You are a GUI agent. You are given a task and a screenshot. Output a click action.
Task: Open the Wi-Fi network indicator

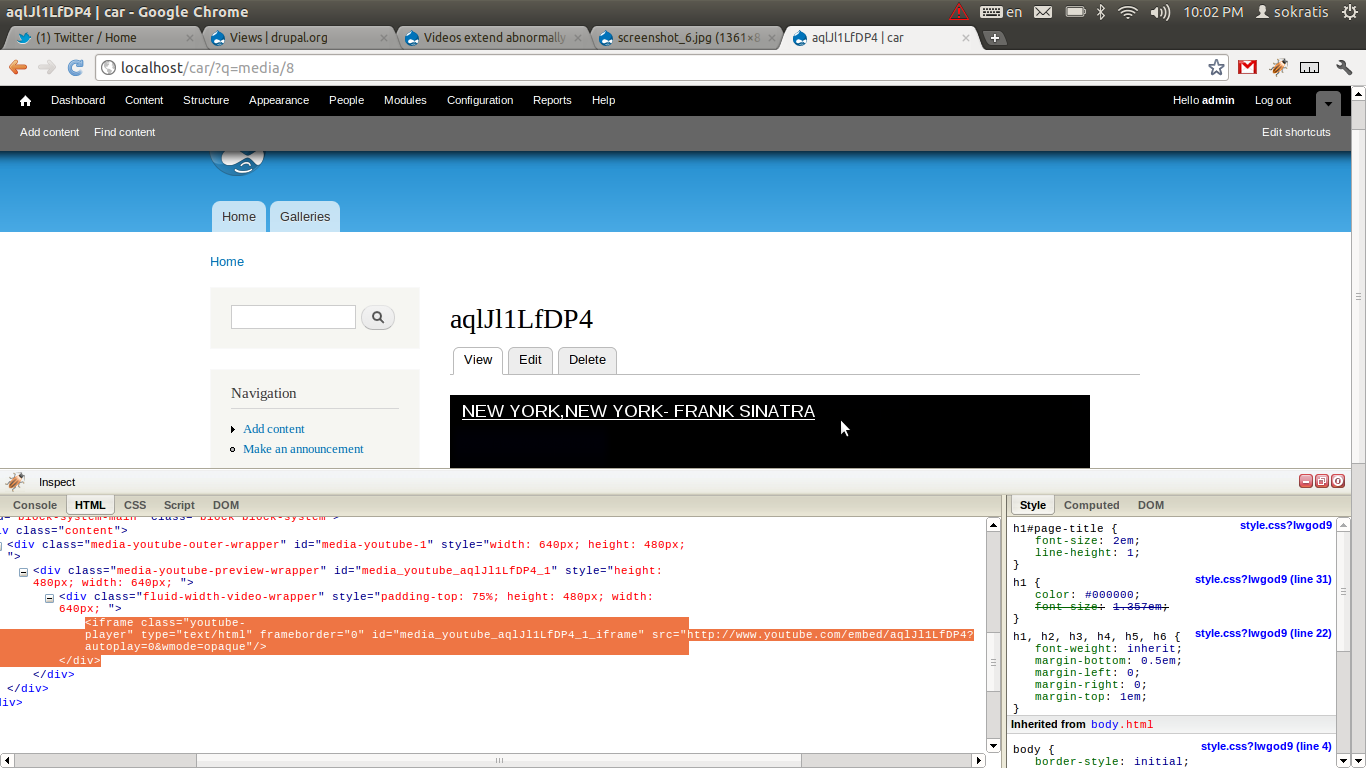pos(1128,12)
